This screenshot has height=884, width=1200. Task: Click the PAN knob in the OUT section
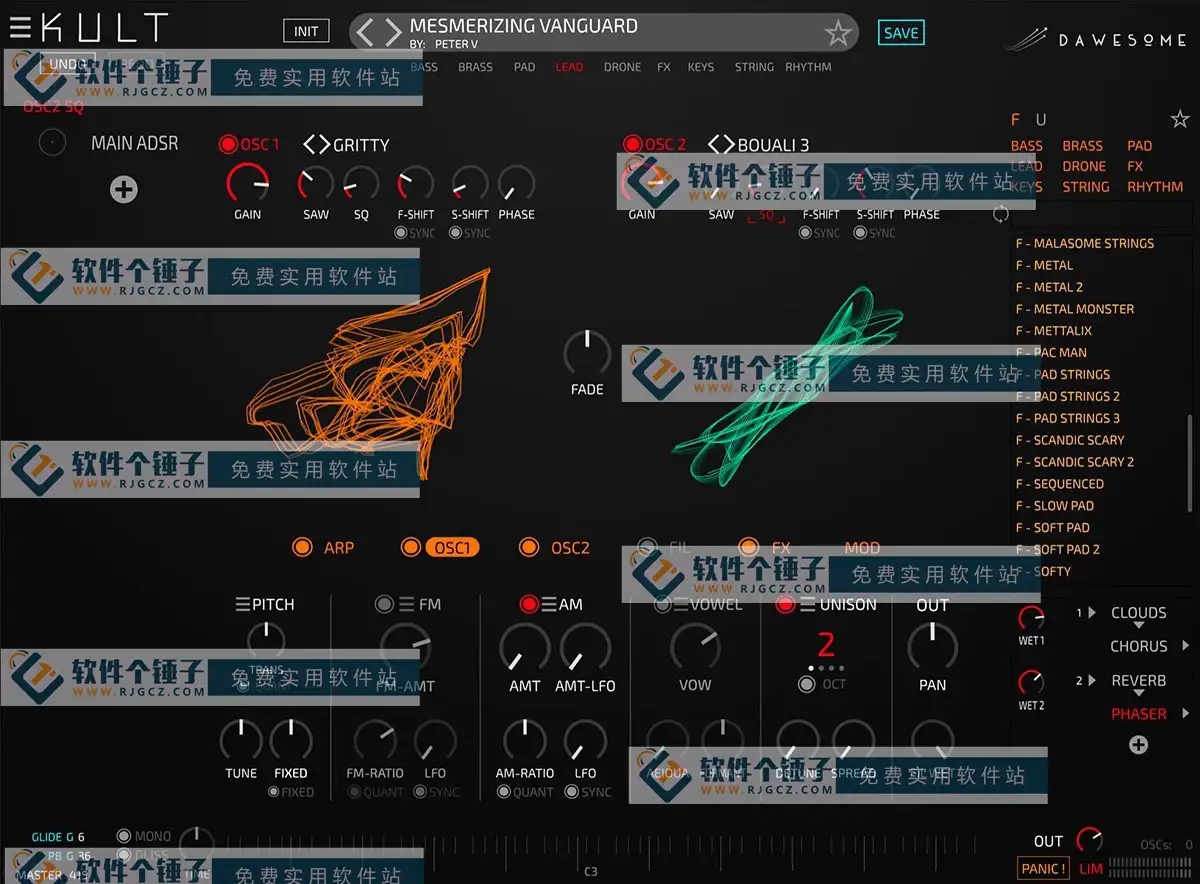[932, 647]
